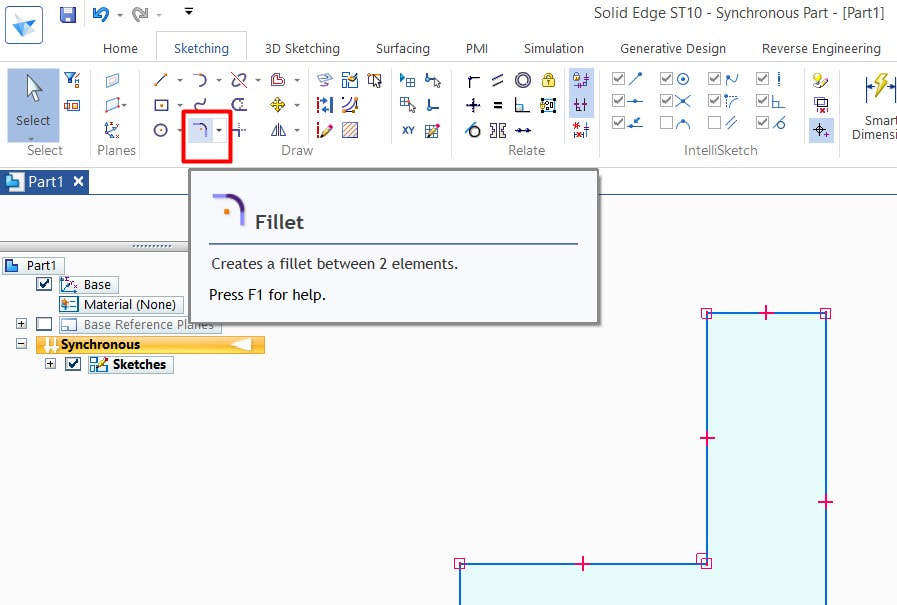Click the Lock constraint padlock icon
This screenshot has width=897, height=605.
pyautogui.click(x=548, y=80)
